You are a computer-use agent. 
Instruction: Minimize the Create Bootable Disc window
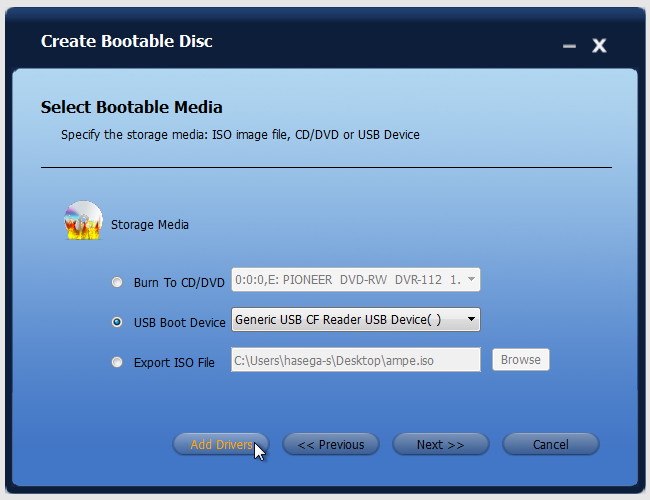tap(569, 46)
